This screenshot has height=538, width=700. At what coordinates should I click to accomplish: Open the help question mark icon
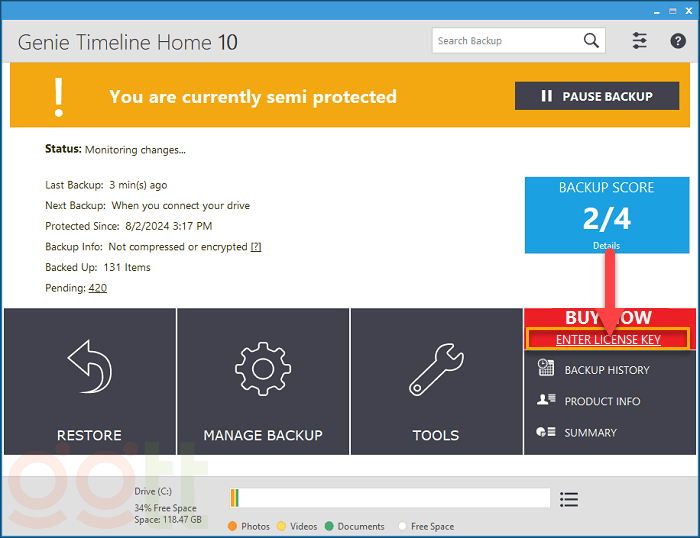678,41
